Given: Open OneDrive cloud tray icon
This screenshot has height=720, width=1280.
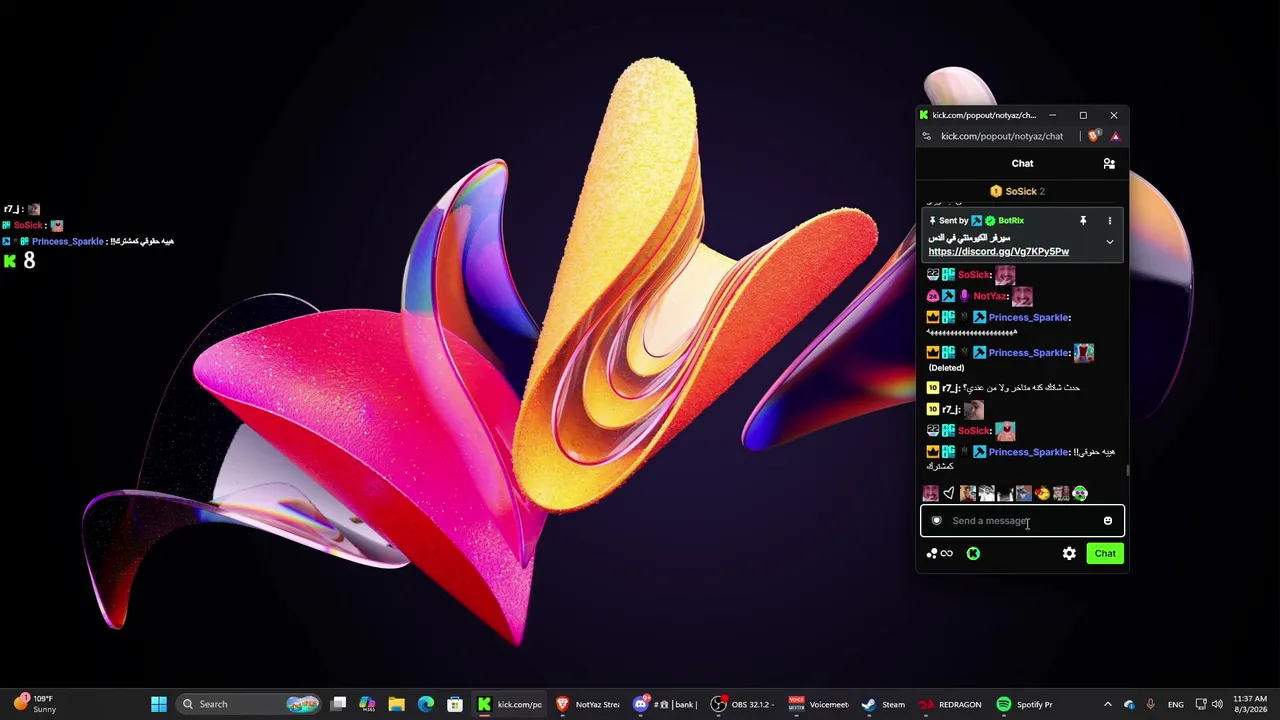Looking at the screenshot, I should (1129, 704).
